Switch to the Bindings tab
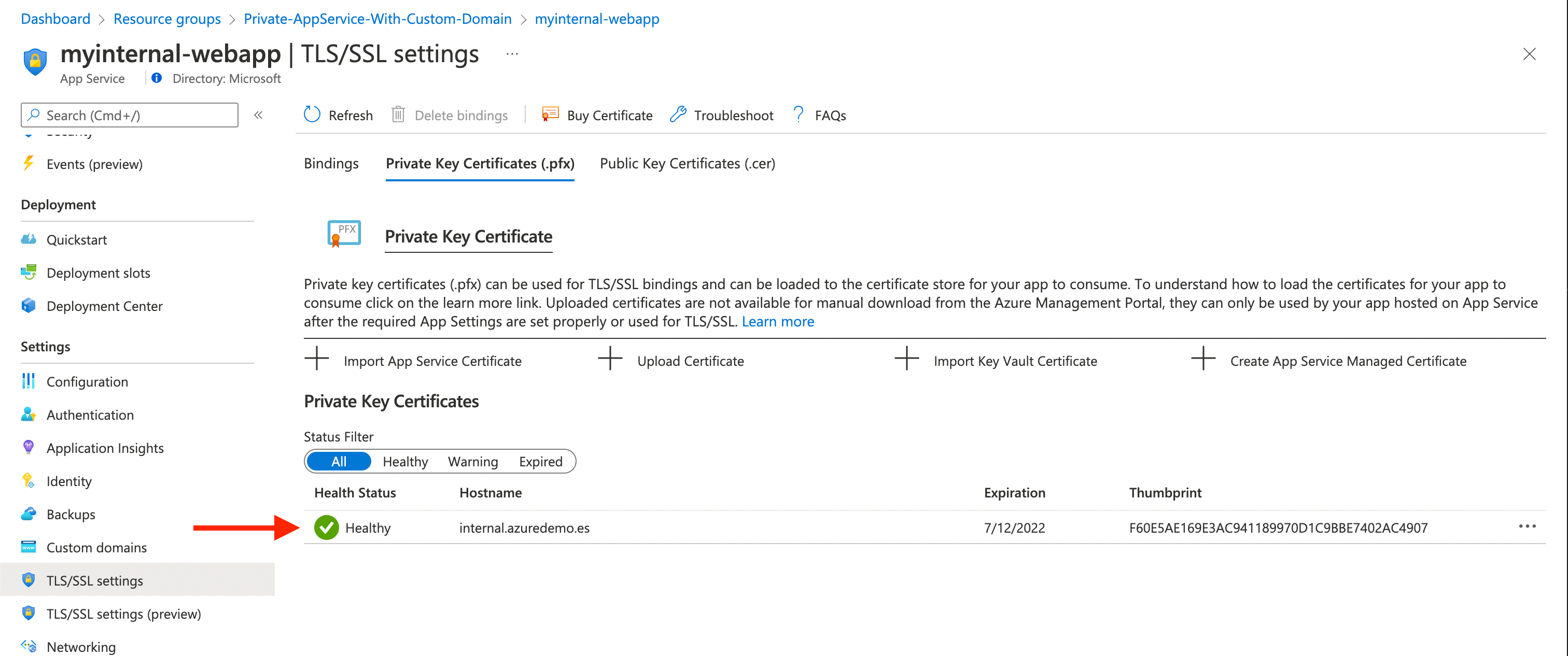This screenshot has width=1568, height=656. click(331, 163)
